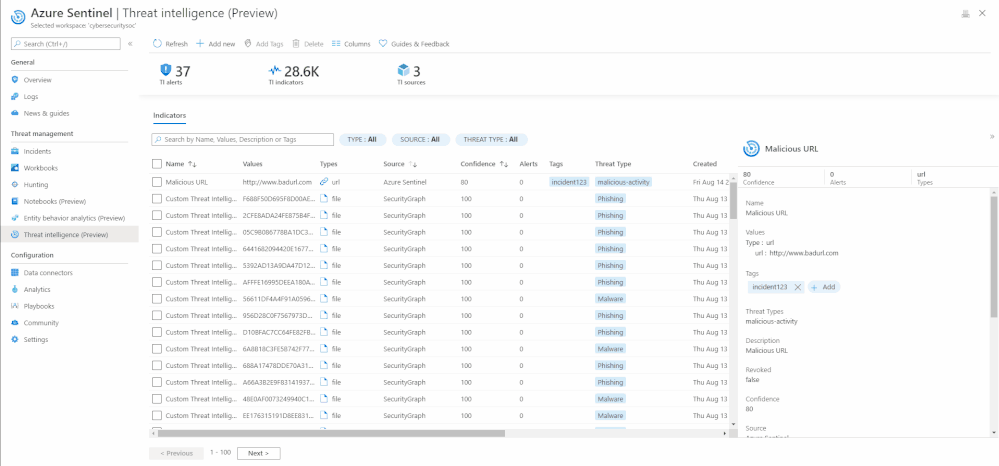The width and height of the screenshot is (999, 466).
Task: Collapse details pane with double chevron
Action: click(992, 136)
